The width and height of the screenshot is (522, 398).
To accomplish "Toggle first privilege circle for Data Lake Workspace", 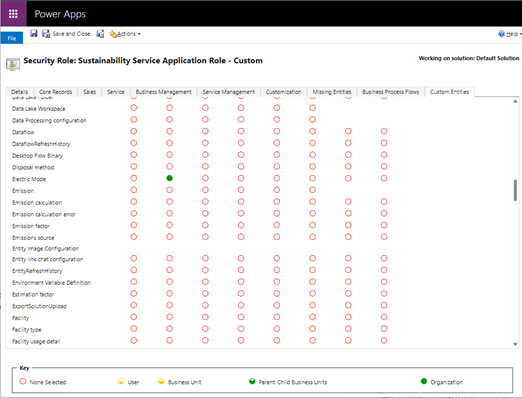I will (134, 108).
